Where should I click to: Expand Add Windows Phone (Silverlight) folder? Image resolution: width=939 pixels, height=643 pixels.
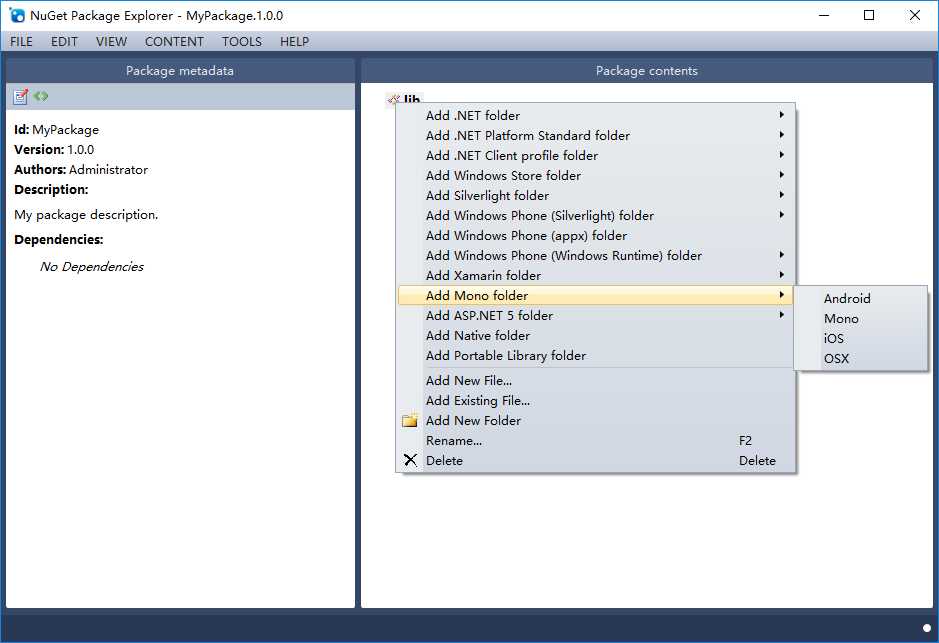596,216
